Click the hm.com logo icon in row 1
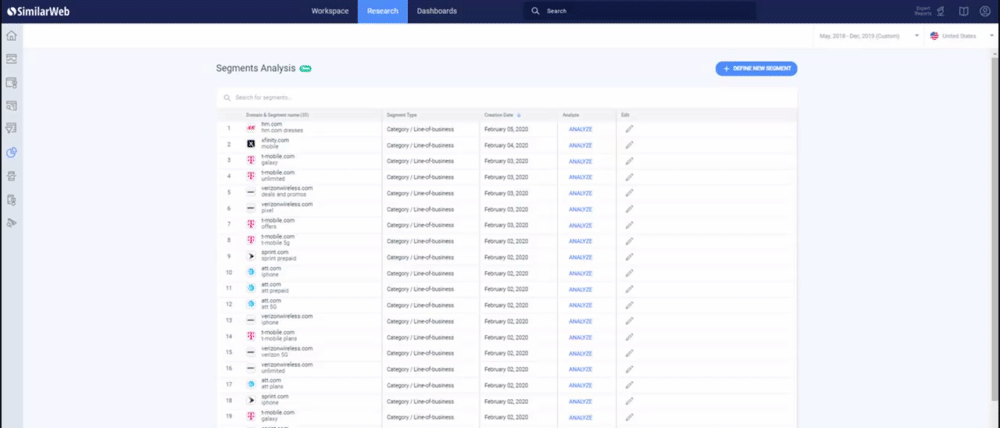Screen dimensions: 1000x428 (251, 128)
